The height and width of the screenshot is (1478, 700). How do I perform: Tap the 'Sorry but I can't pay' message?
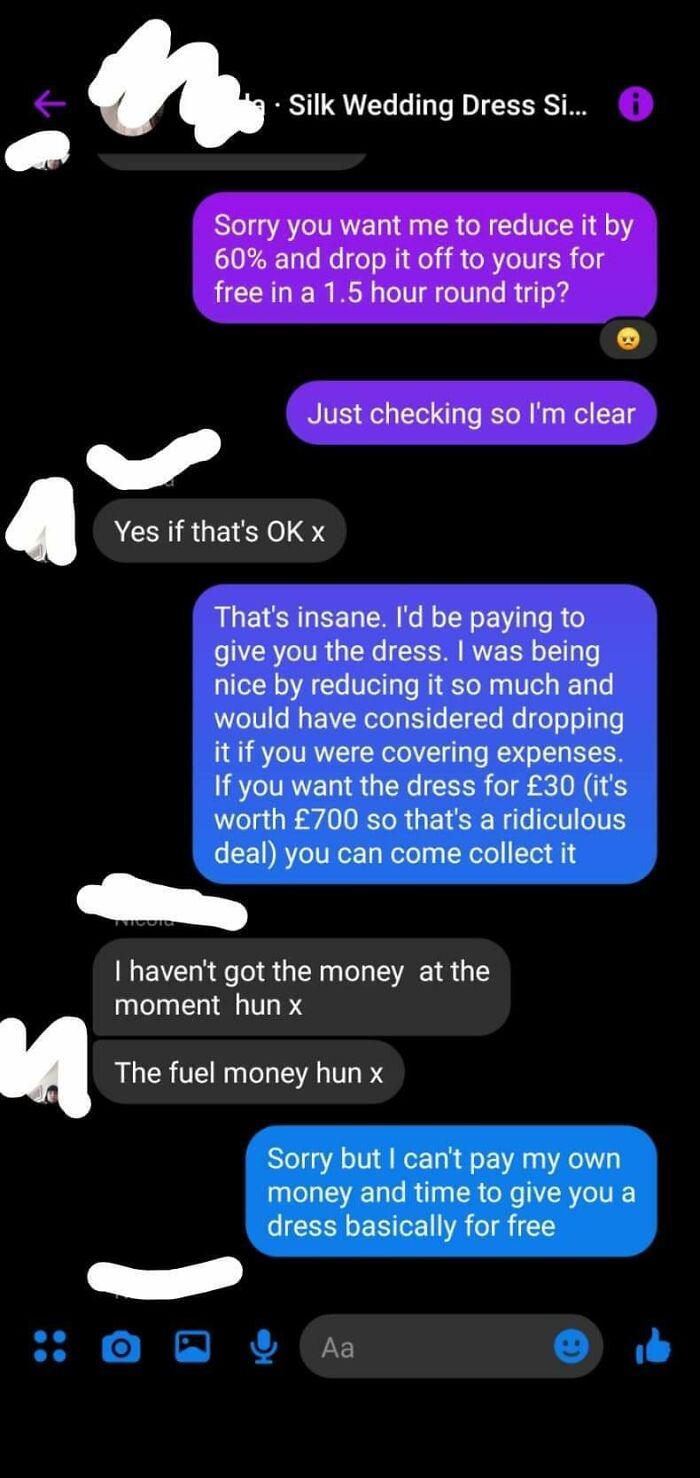pyautogui.click(x=451, y=1192)
